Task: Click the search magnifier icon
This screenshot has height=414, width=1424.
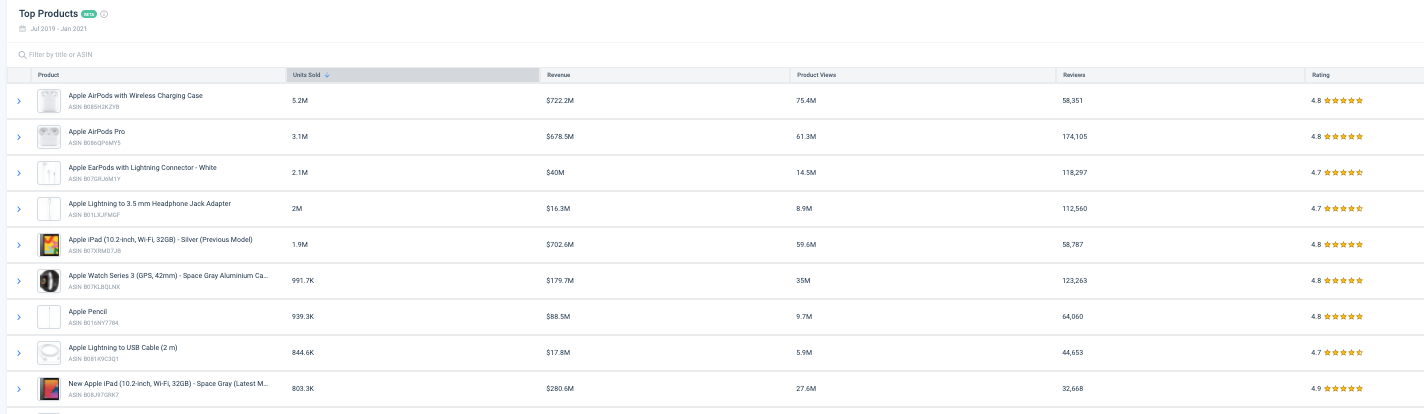Action: [x=23, y=54]
